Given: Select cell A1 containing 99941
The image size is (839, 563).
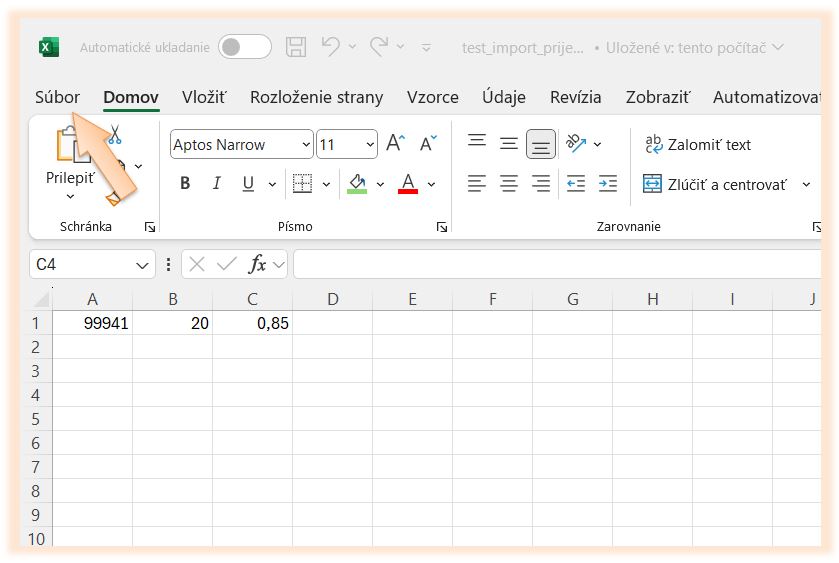Looking at the screenshot, I should click(x=92, y=323).
